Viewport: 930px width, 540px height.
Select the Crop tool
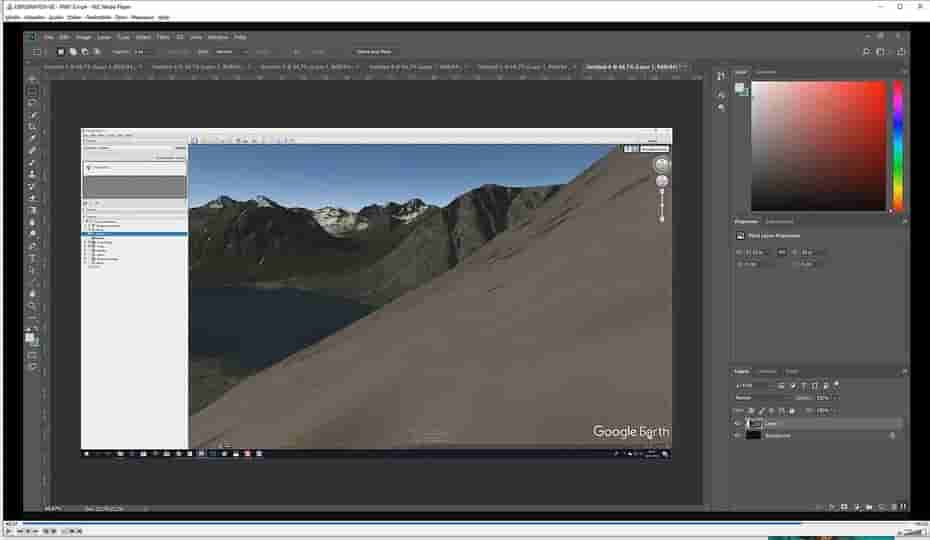[32, 126]
